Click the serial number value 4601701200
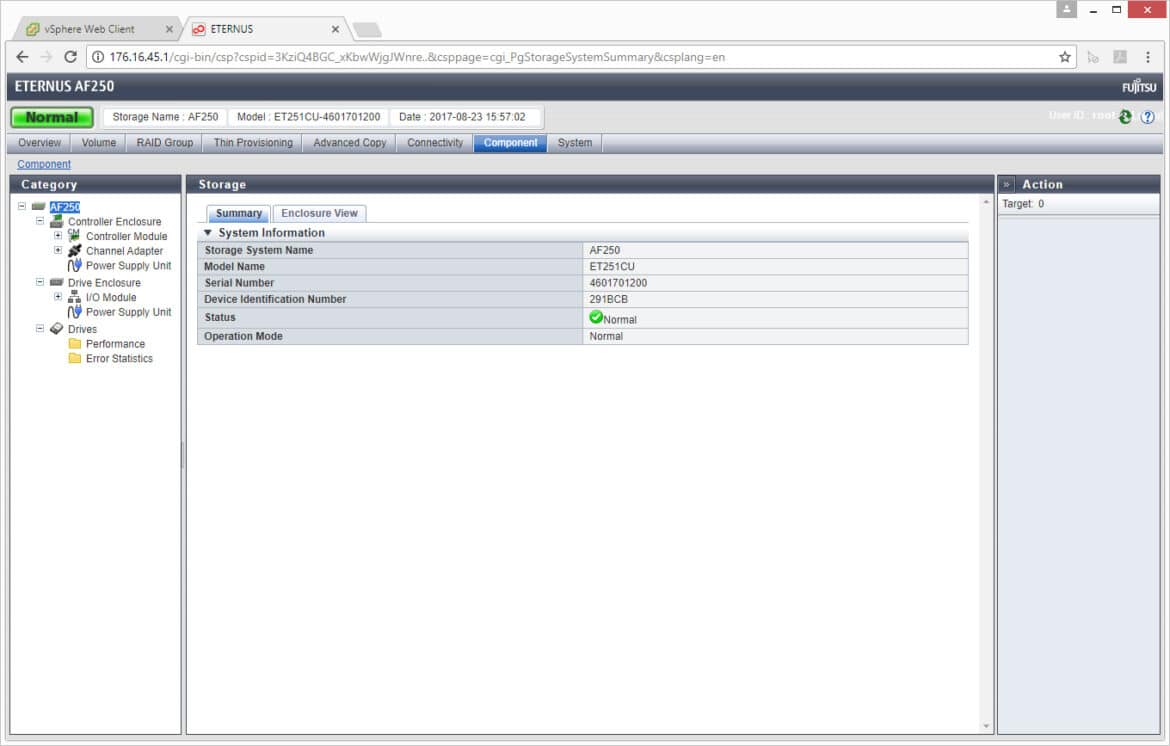Viewport: 1170px width, 746px height. pyautogui.click(x=618, y=283)
